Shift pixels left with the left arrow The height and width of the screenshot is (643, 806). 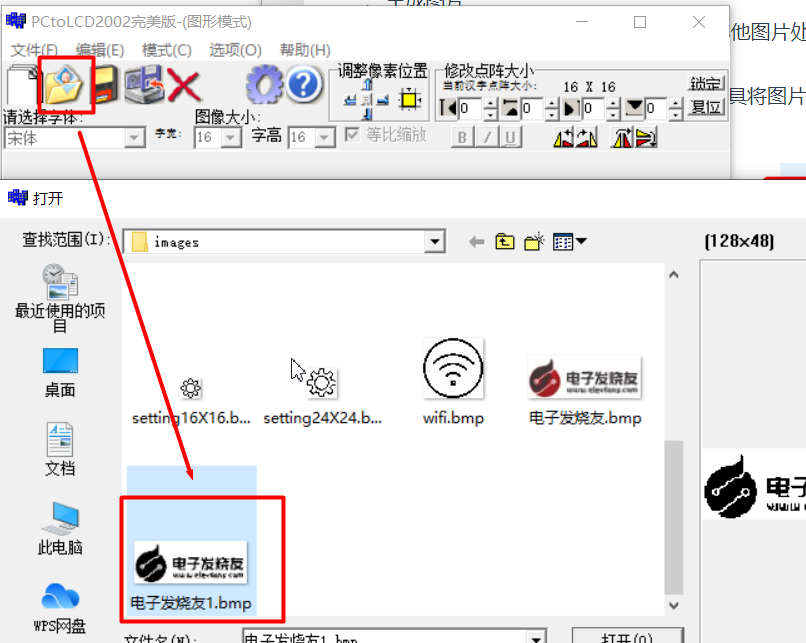[x=351, y=100]
